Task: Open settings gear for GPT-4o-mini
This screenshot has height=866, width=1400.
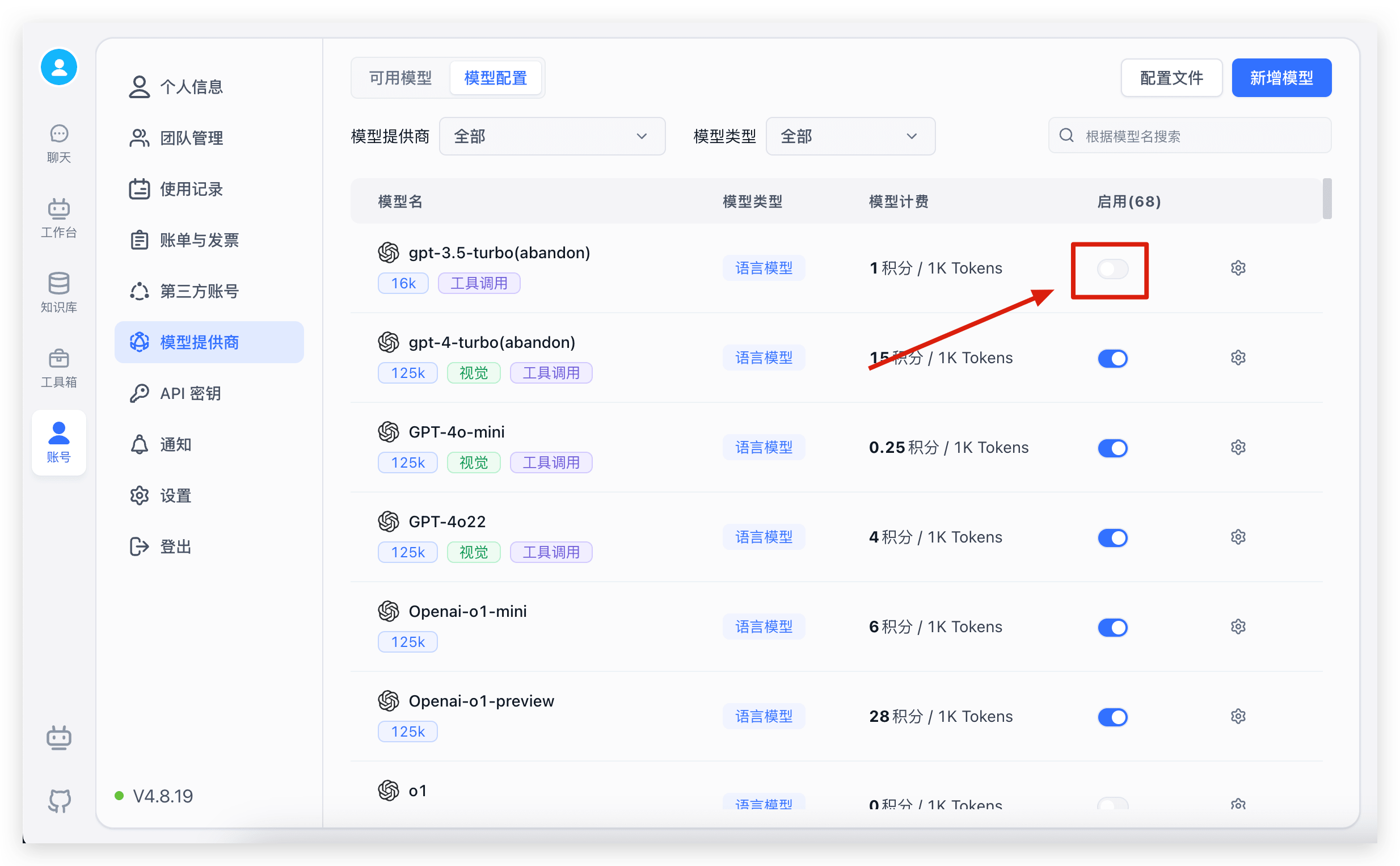Action: click(x=1238, y=447)
